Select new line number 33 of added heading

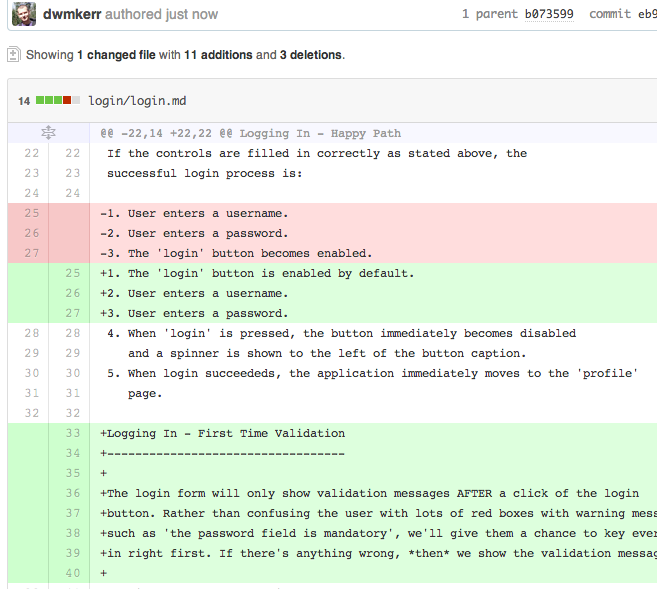click(x=72, y=433)
